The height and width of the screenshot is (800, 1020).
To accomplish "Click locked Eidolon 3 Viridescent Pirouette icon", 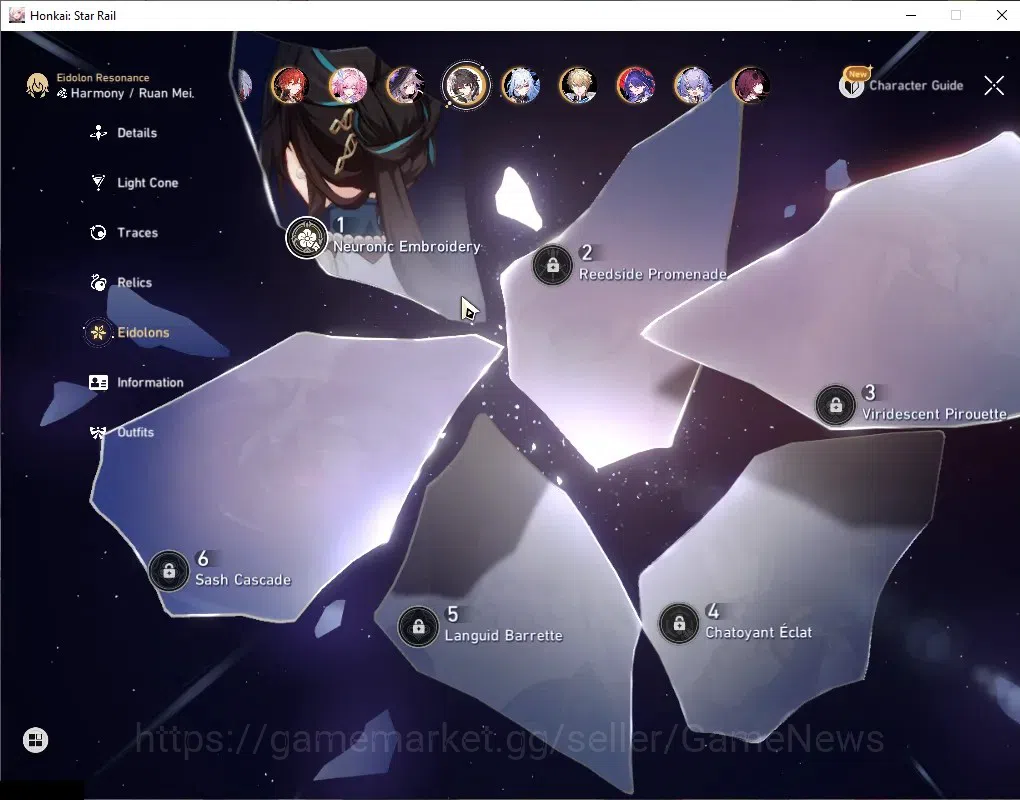I will coord(835,405).
